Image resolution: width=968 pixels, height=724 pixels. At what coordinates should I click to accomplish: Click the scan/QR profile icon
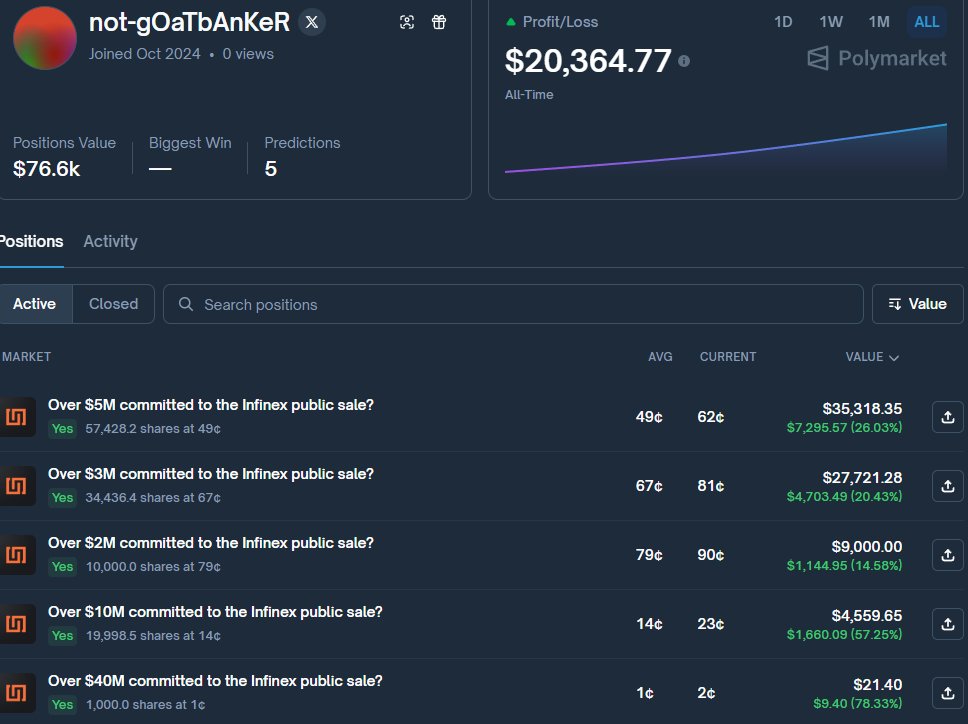click(407, 22)
